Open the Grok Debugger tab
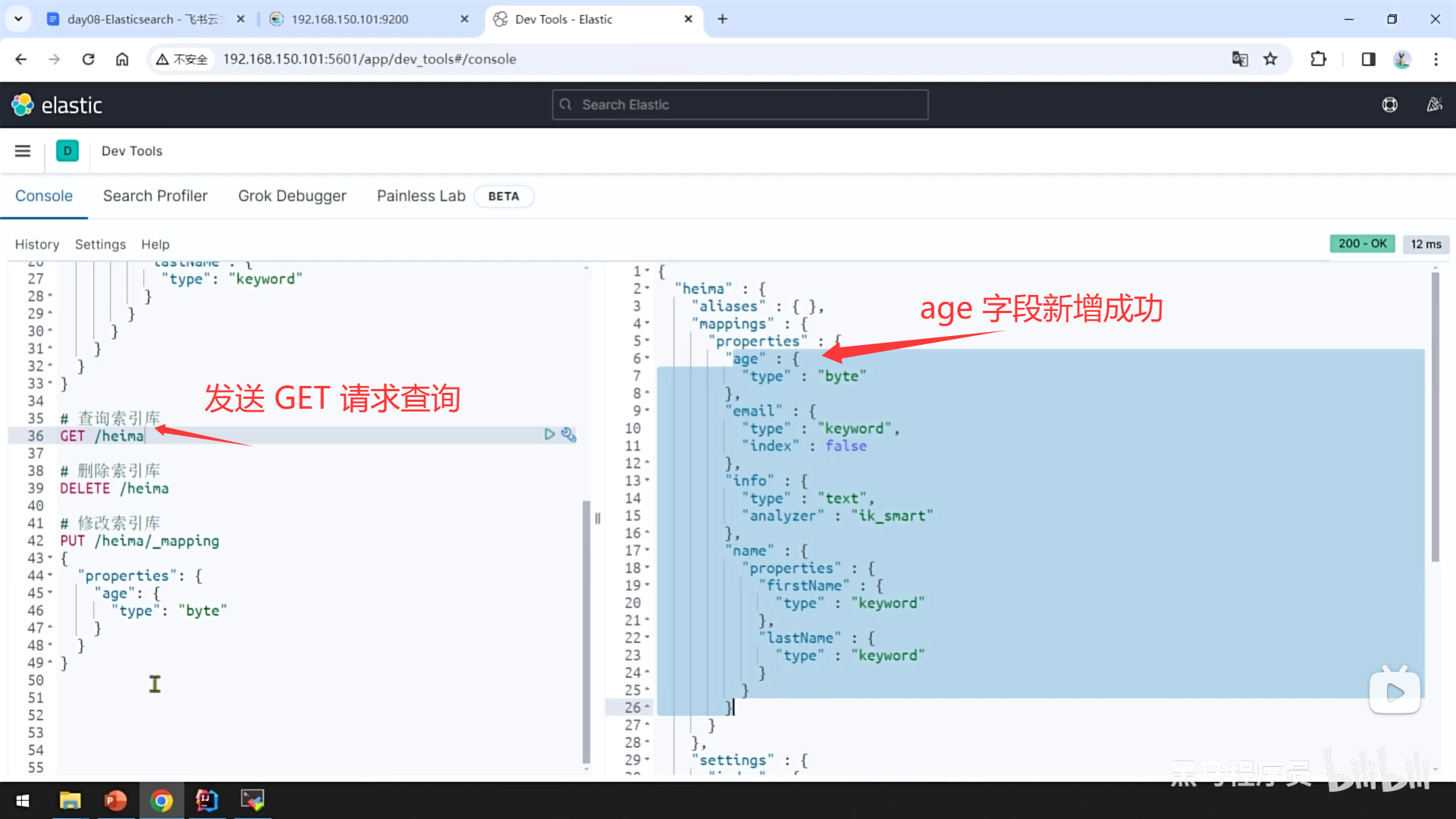 [x=292, y=196]
